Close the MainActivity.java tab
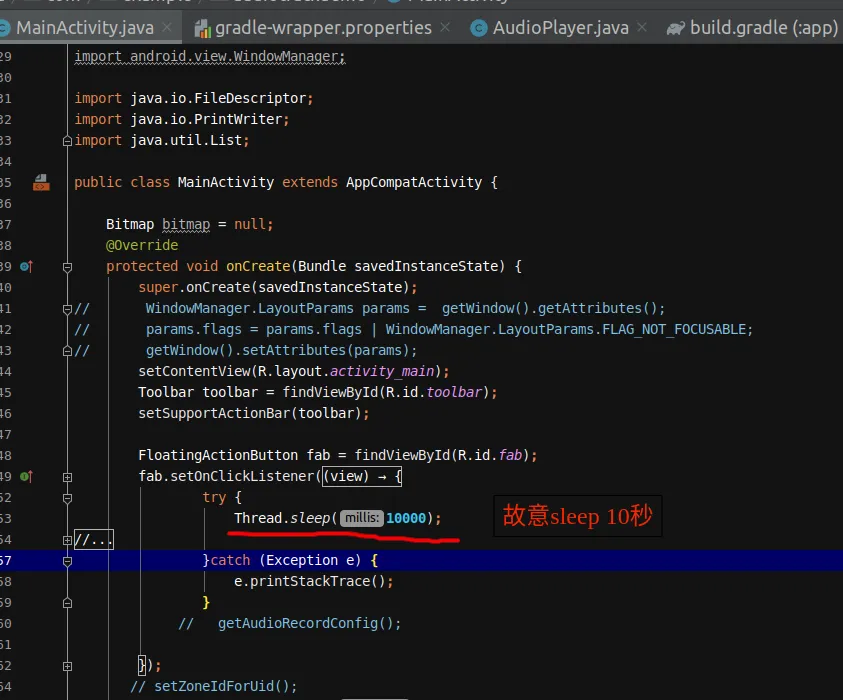This screenshot has width=843, height=700. click(x=167, y=27)
